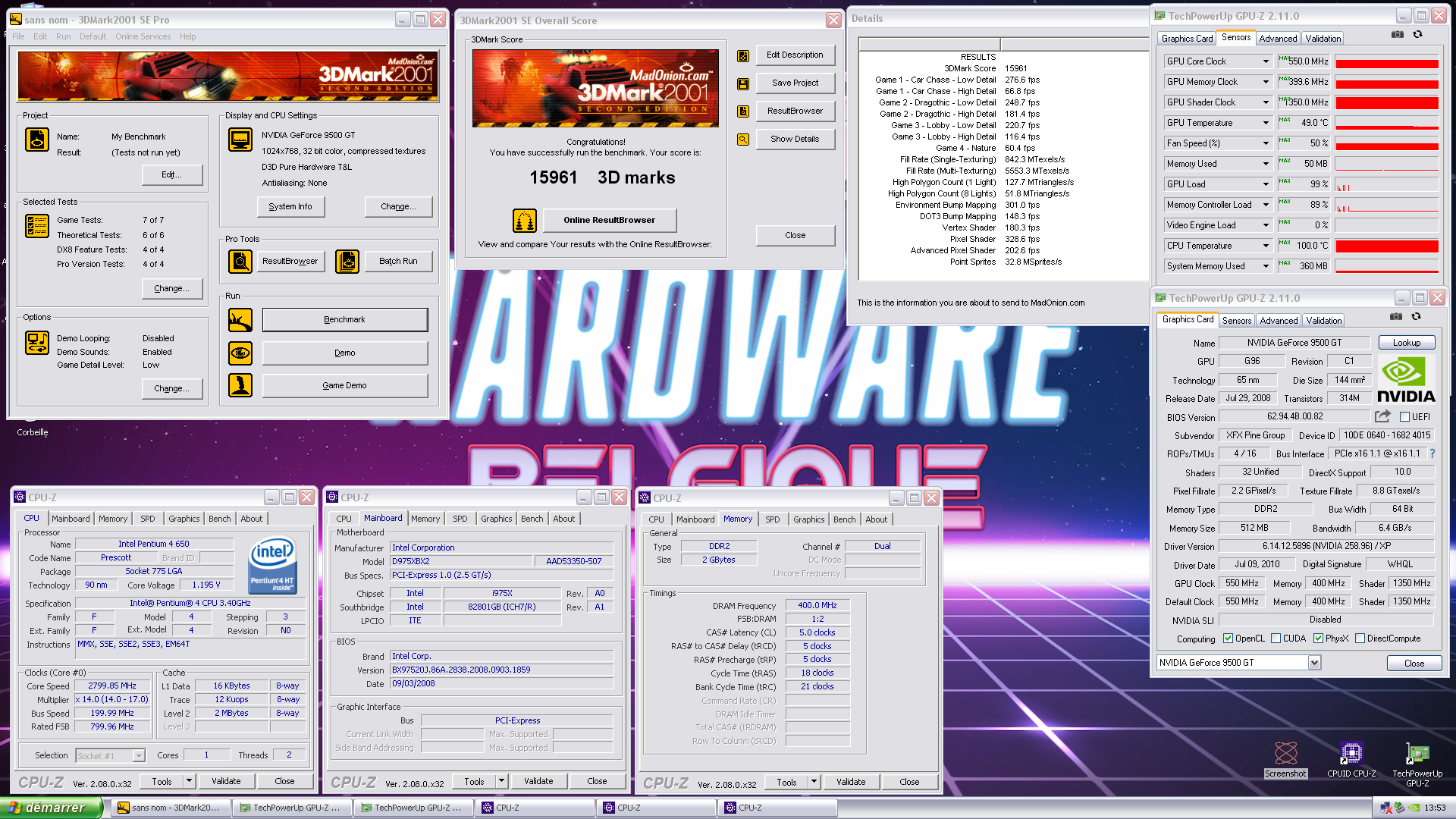The height and width of the screenshot is (819, 1456).
Task: Open the NVIDIA GeForce 9500 GT device dropdown
Action: pos(1314,663)
